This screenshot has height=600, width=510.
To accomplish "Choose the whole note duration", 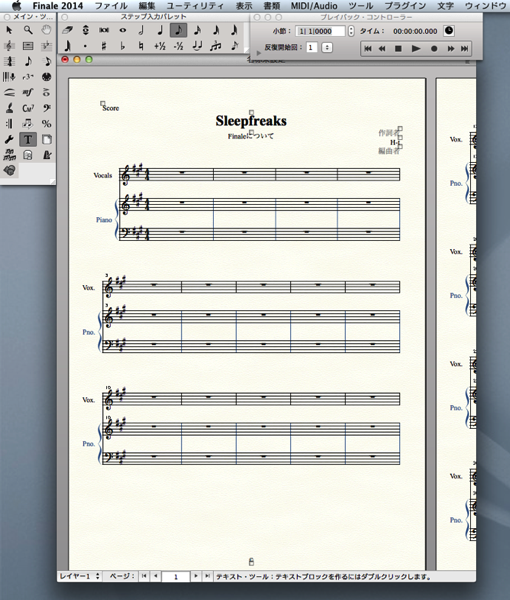I will [123, 30].
